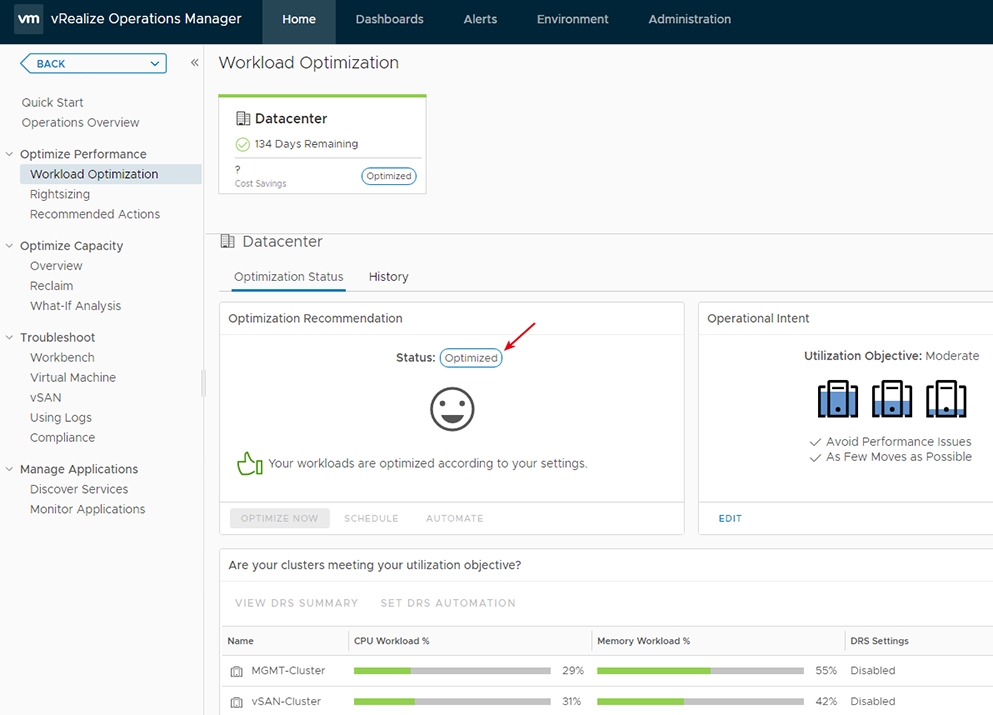Image resolution: width=993 pixels, height=715 pixels.
Task: Click the vSAN-Cluster CPU Workload bar
Action: pyautogui.click(x=452, y=702)
